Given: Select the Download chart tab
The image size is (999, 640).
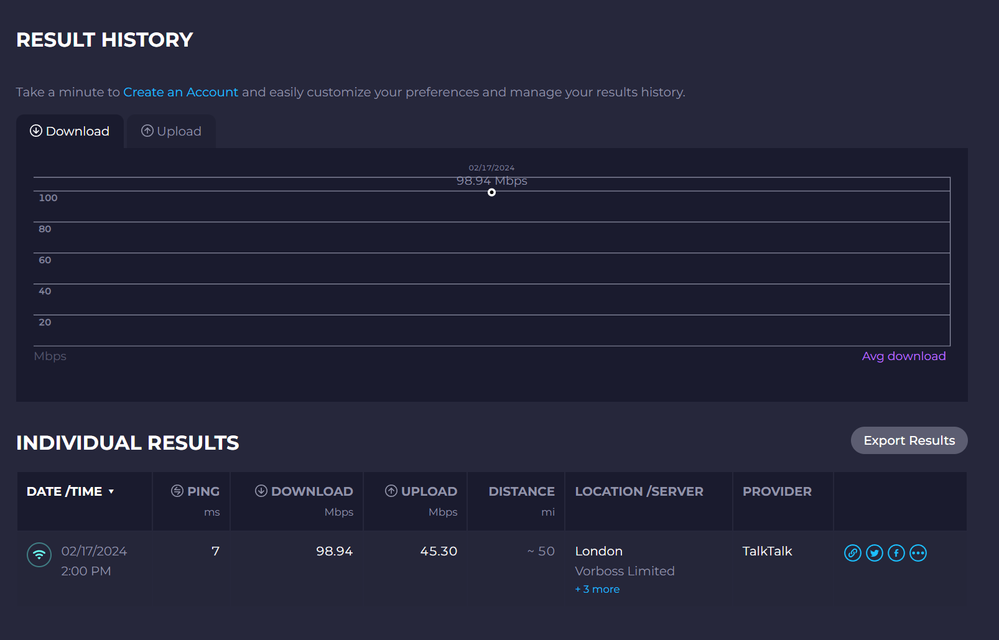Looking at the screenshot, I should (70, 131).
